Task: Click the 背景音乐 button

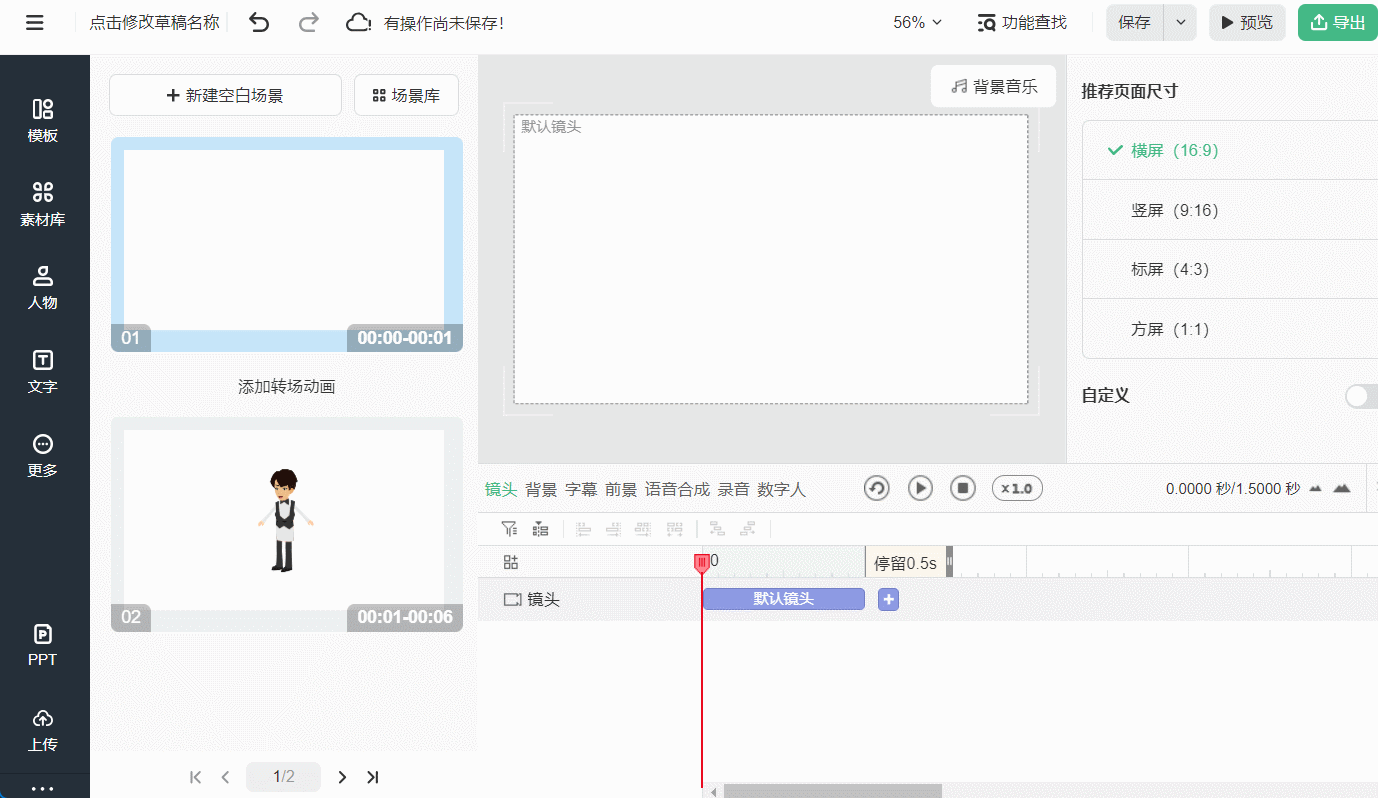Action: coord(993,86)
